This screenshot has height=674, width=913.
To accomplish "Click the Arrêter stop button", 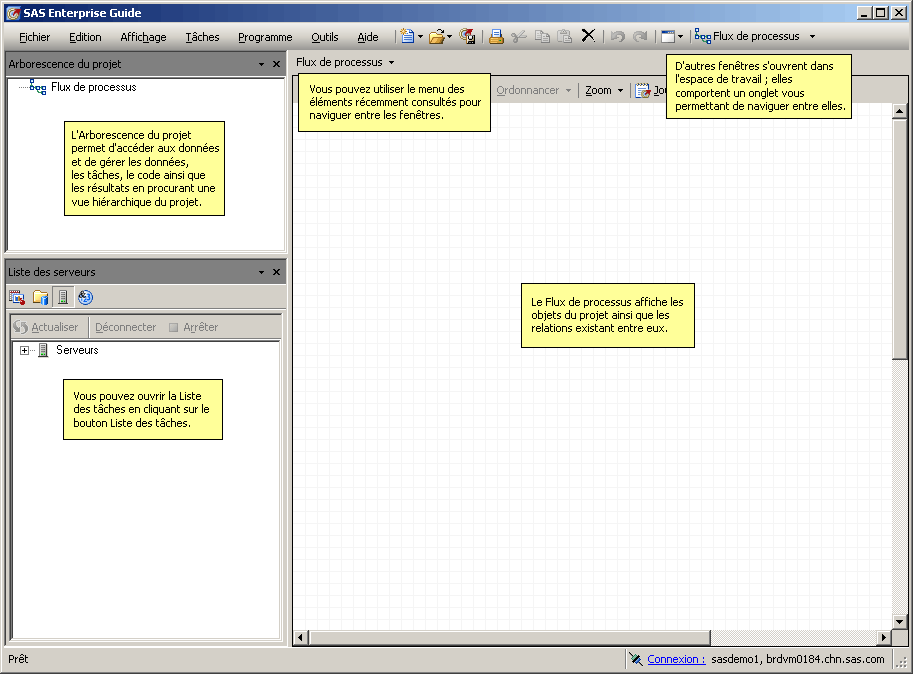I will tap(193, 327).
